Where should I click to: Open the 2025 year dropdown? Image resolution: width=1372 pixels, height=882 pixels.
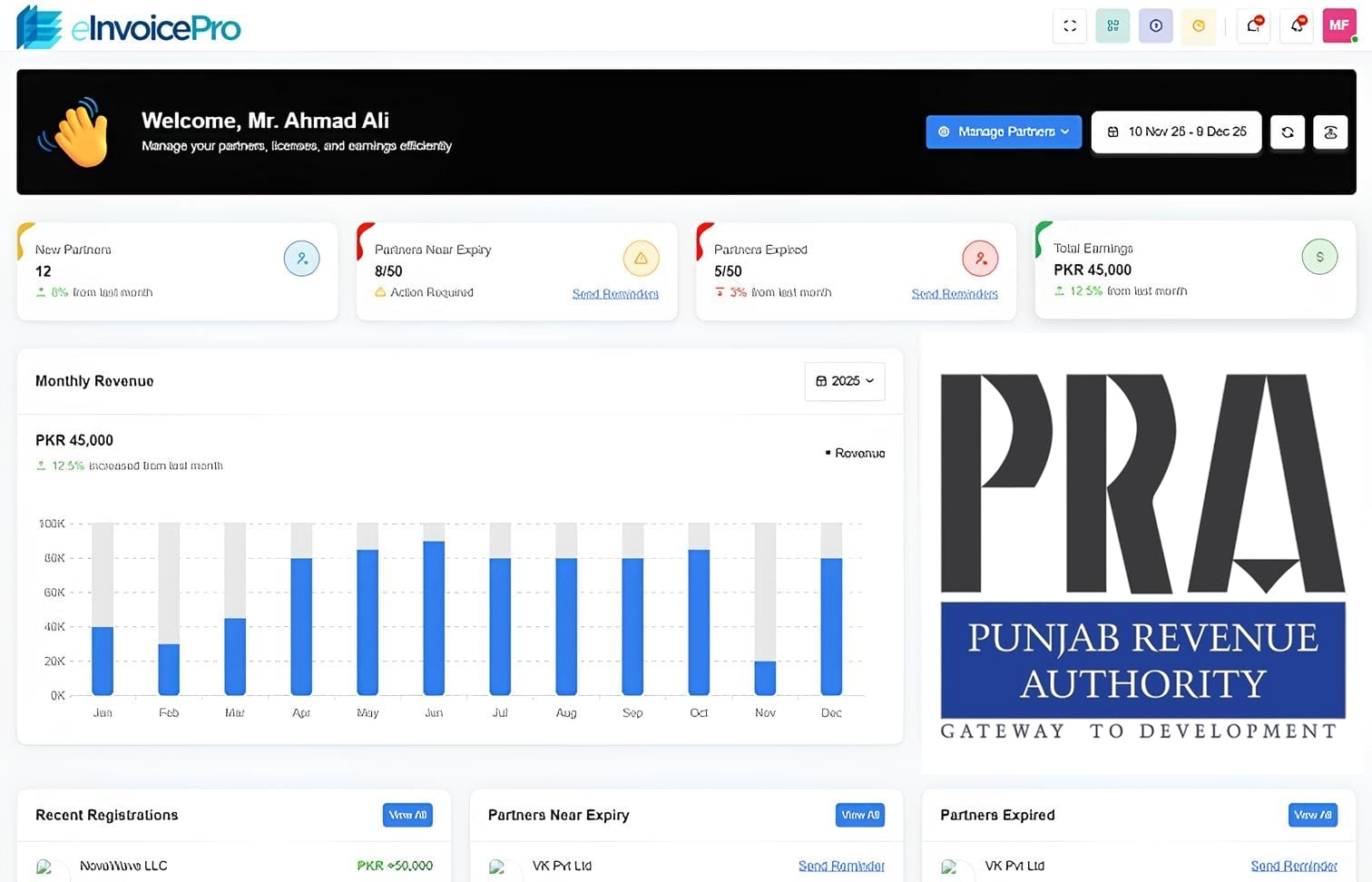(845, 381)
